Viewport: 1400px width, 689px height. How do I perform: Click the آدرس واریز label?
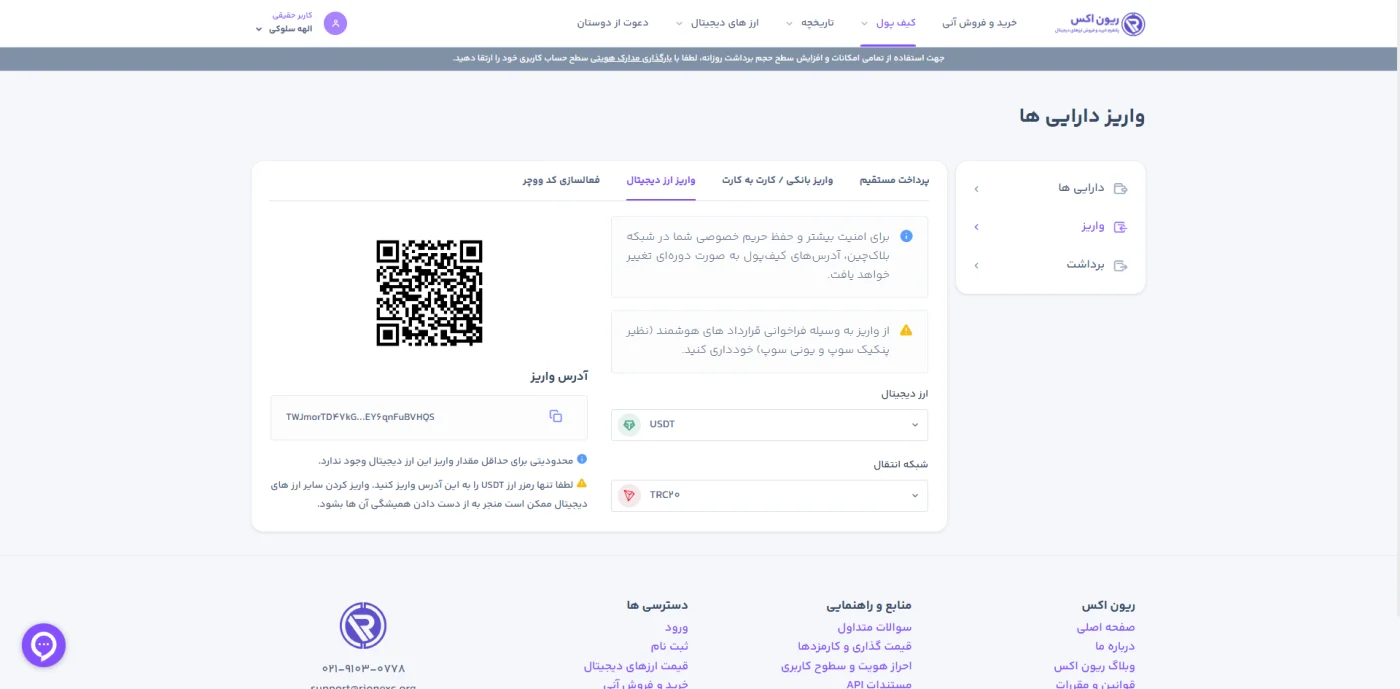(x=559, y=376)
